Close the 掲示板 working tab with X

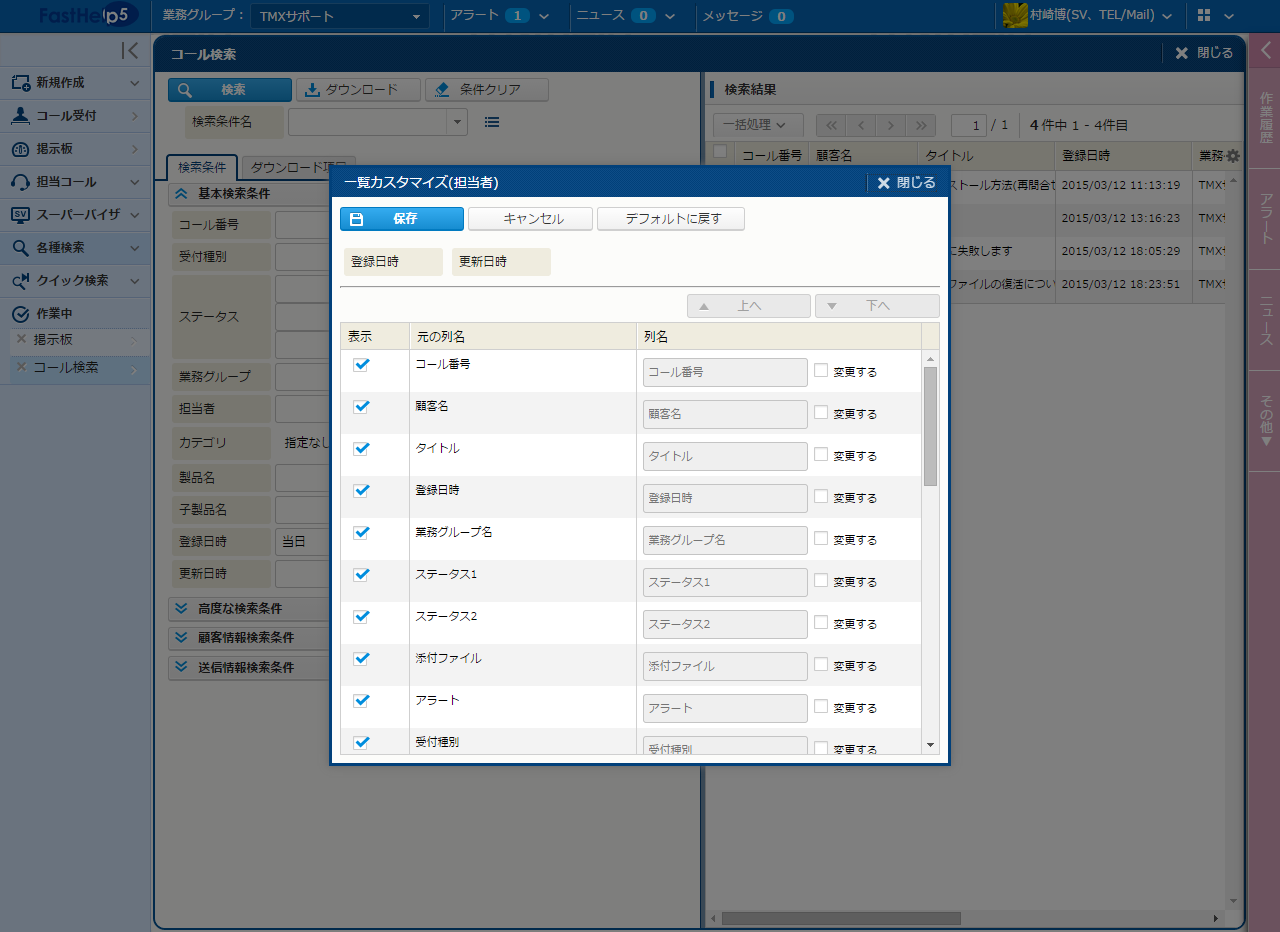(21, 340)
